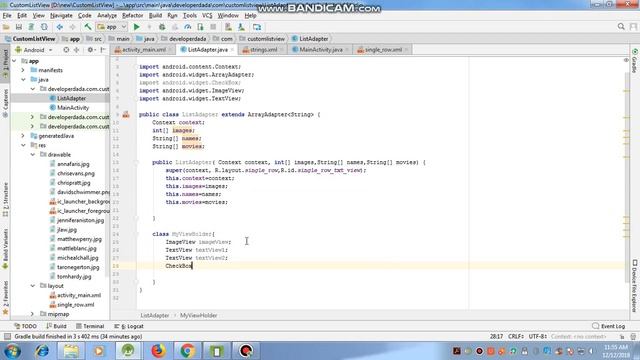
Task: Open the TODO tool window
Action: coord(25,326)
